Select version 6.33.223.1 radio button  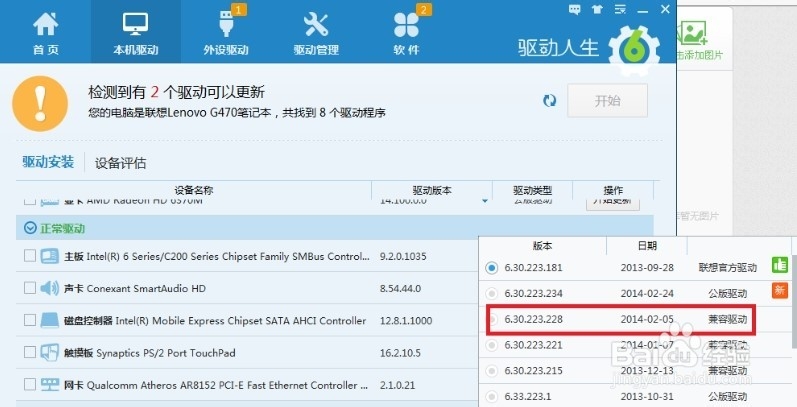(492, 396)
